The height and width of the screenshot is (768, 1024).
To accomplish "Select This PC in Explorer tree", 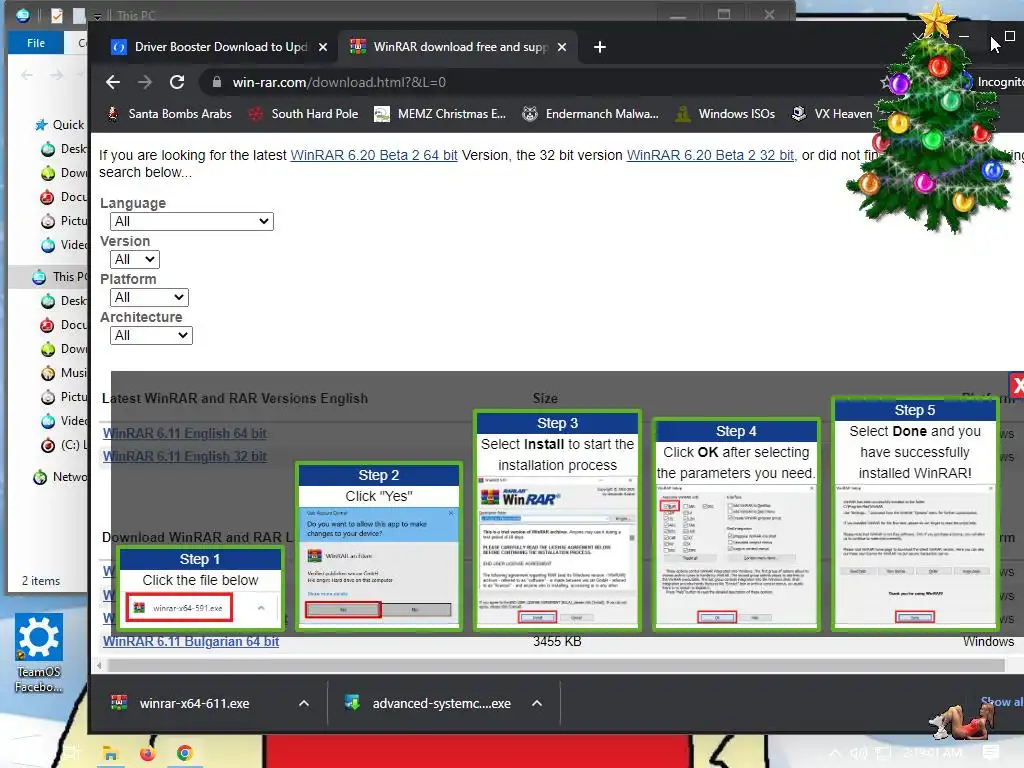I will 60,277.
